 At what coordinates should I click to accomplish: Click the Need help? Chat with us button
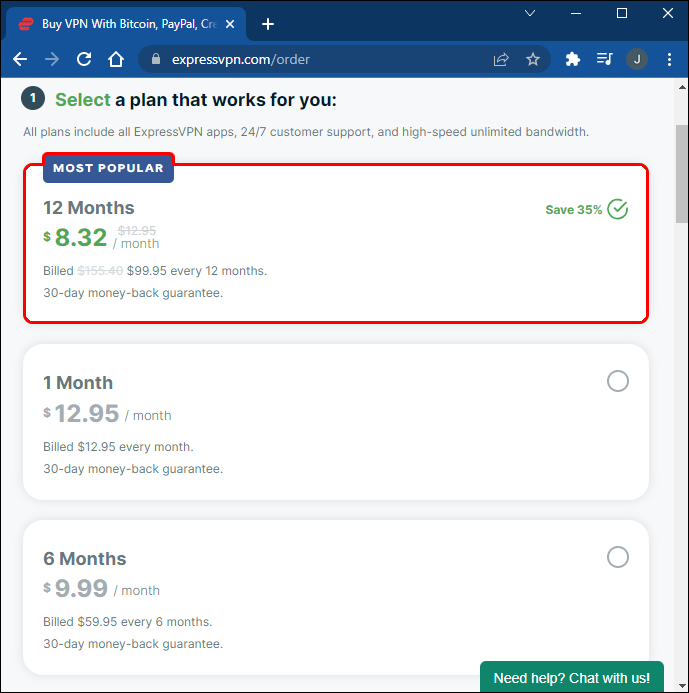point(572,677)
